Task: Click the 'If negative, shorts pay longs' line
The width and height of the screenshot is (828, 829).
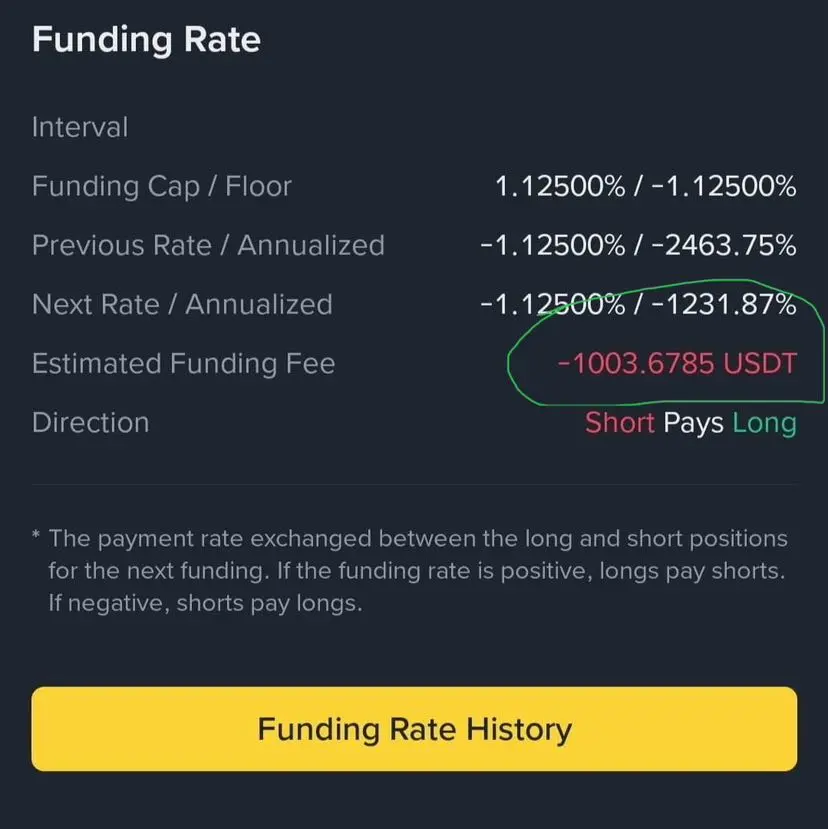Action: pyautogui.click(x=206, y=603)
